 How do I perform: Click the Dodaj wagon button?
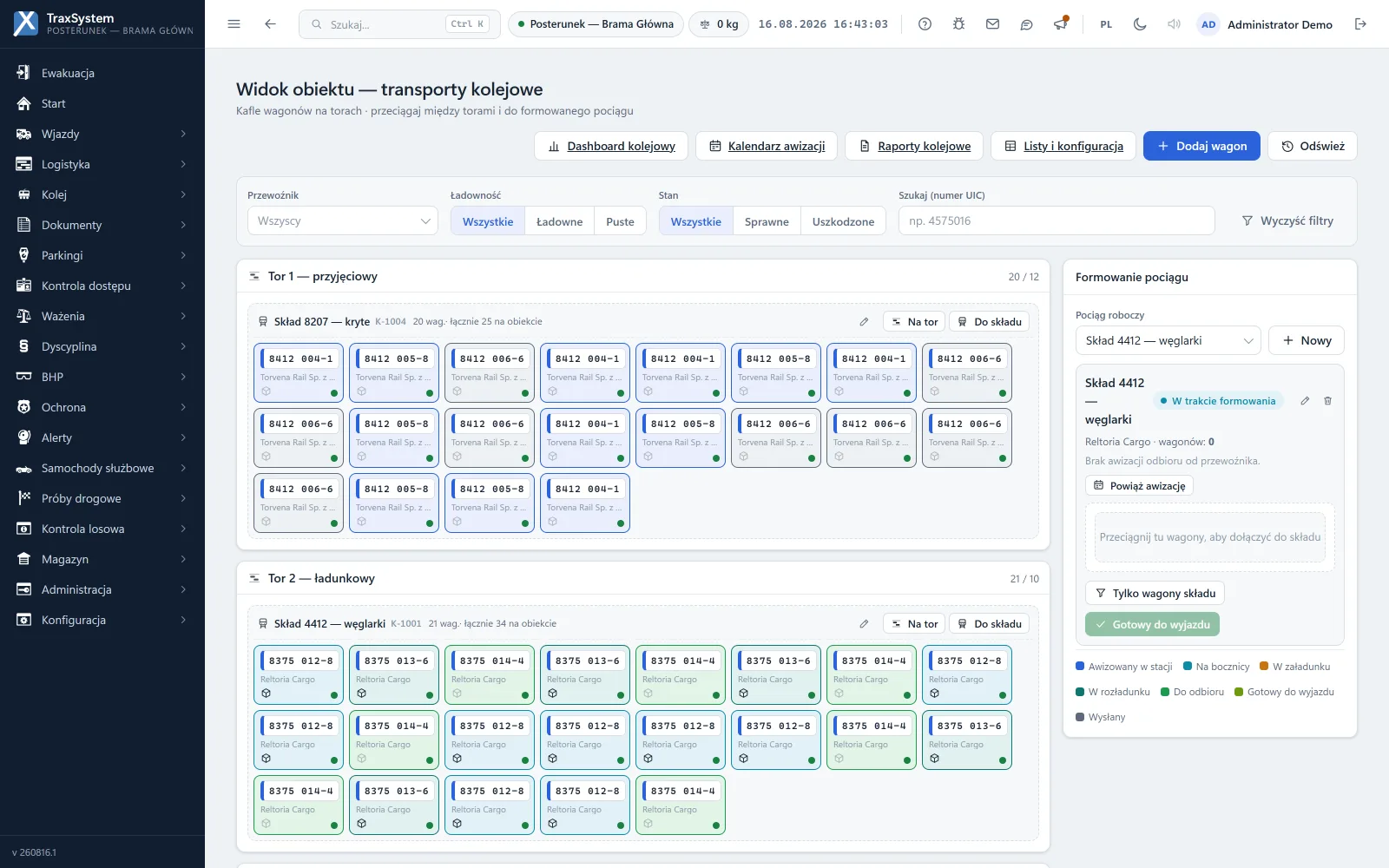pyautogui.click(x=1201, y=146)
